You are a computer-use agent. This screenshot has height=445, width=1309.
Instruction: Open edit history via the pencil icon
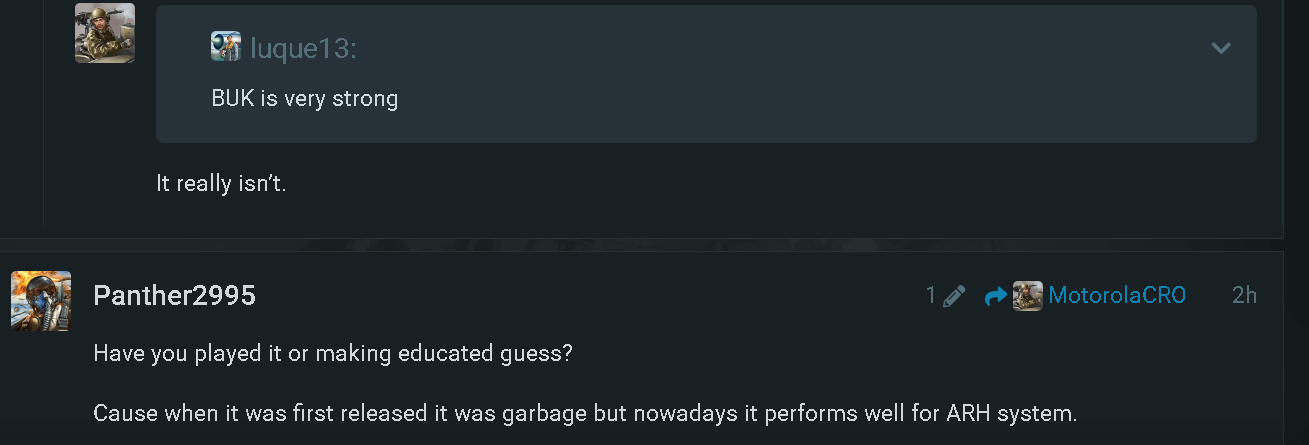click(x=954, y=296)
